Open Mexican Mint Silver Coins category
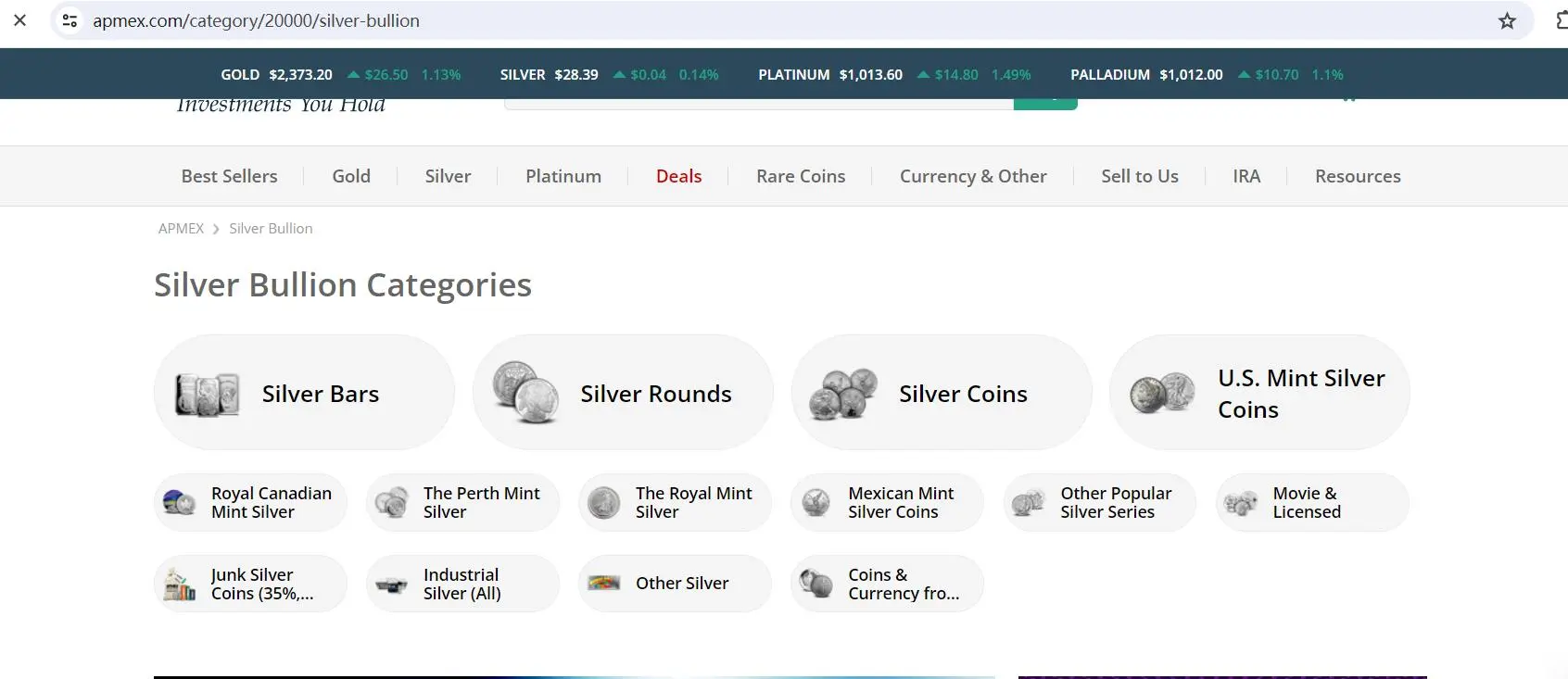 pyautogui.click(x=887, y=503)
